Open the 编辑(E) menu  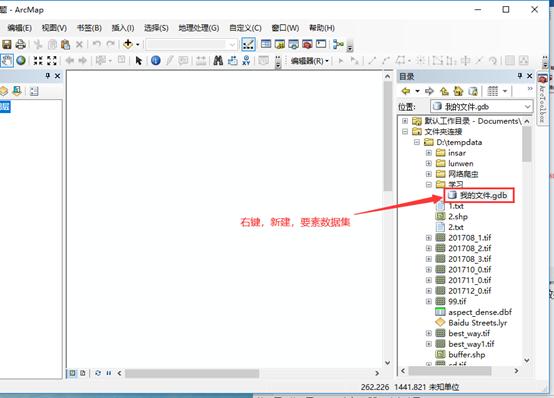[x=20, y=28]
